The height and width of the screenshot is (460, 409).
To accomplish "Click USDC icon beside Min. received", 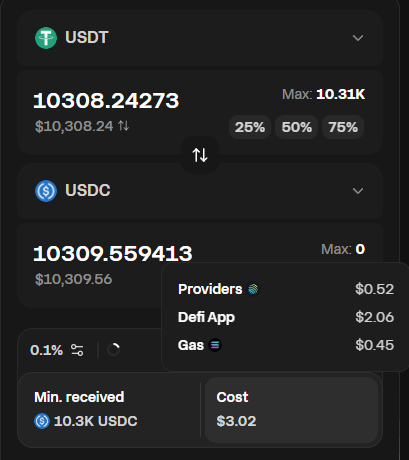I will pyautogui.click(x=42, y=421).
